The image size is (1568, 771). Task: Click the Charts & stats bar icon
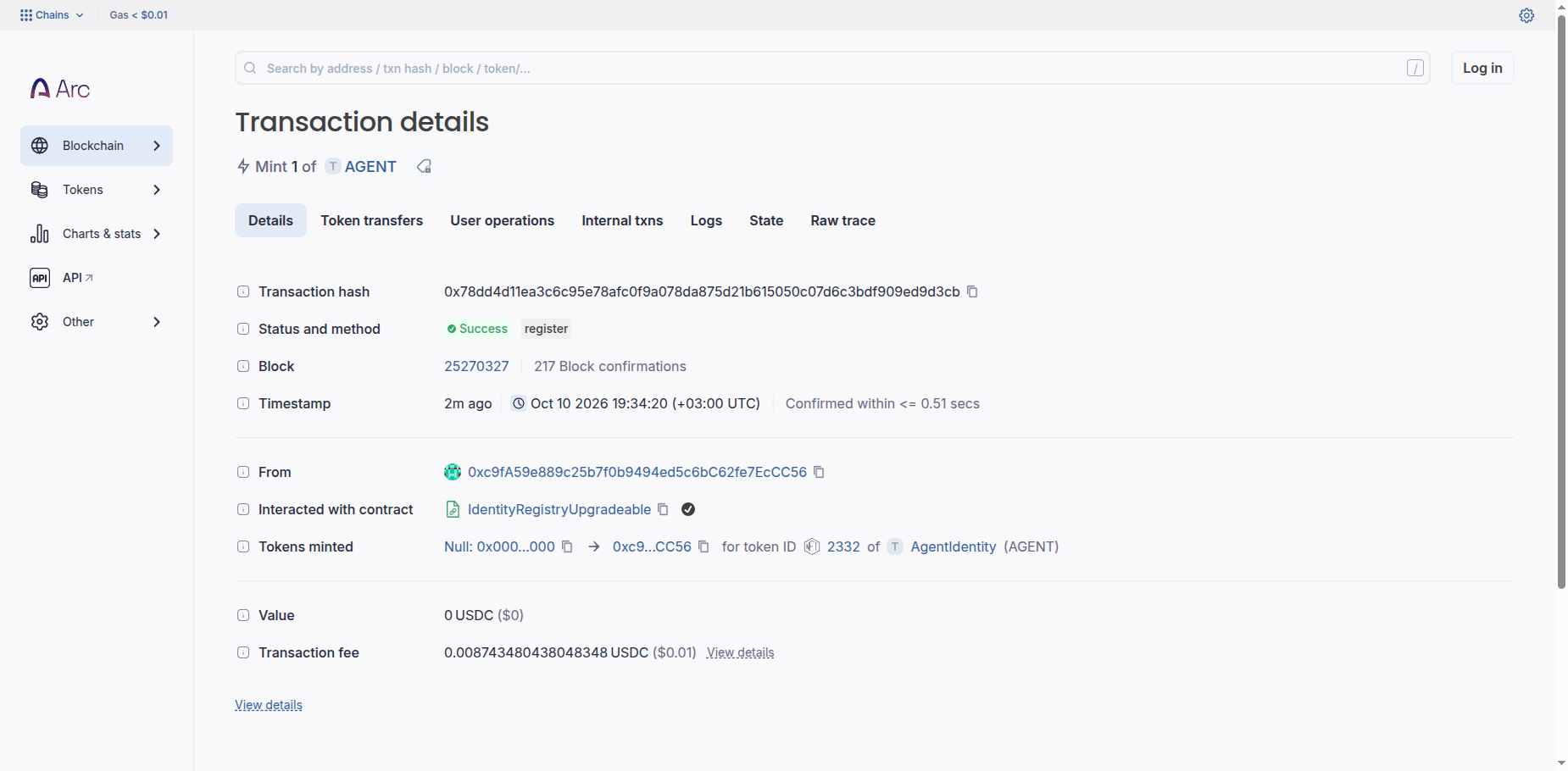pyautogui.click(x=40, y=234)
